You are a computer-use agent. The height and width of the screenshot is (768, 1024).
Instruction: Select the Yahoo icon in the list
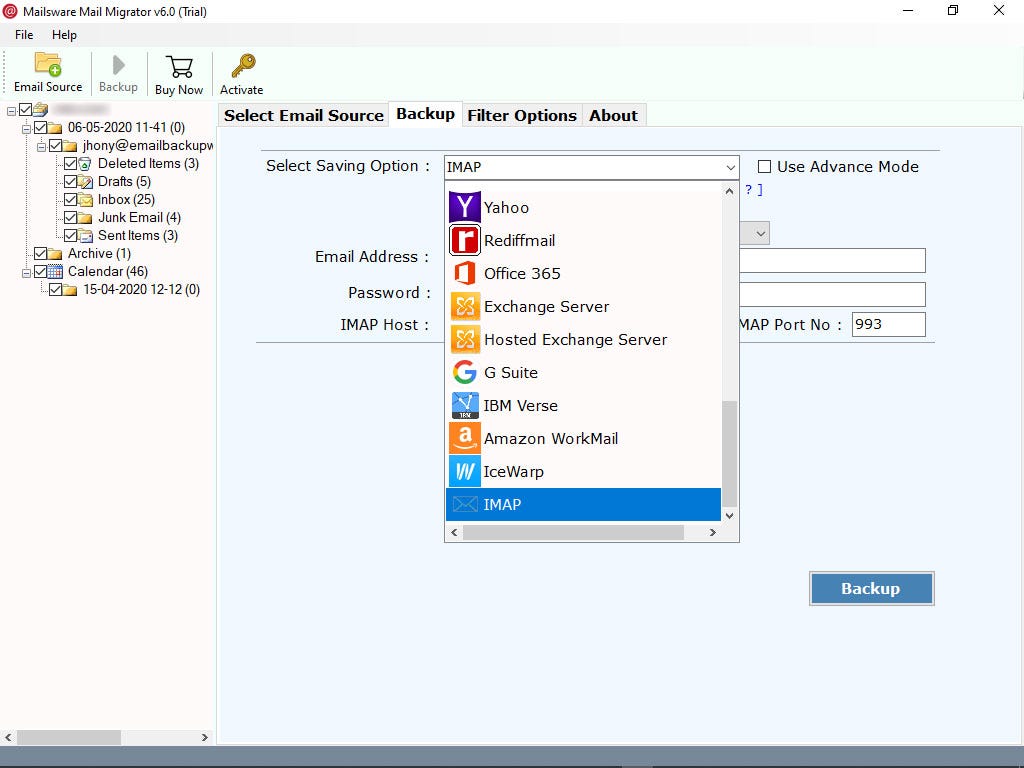coord(464,207)
